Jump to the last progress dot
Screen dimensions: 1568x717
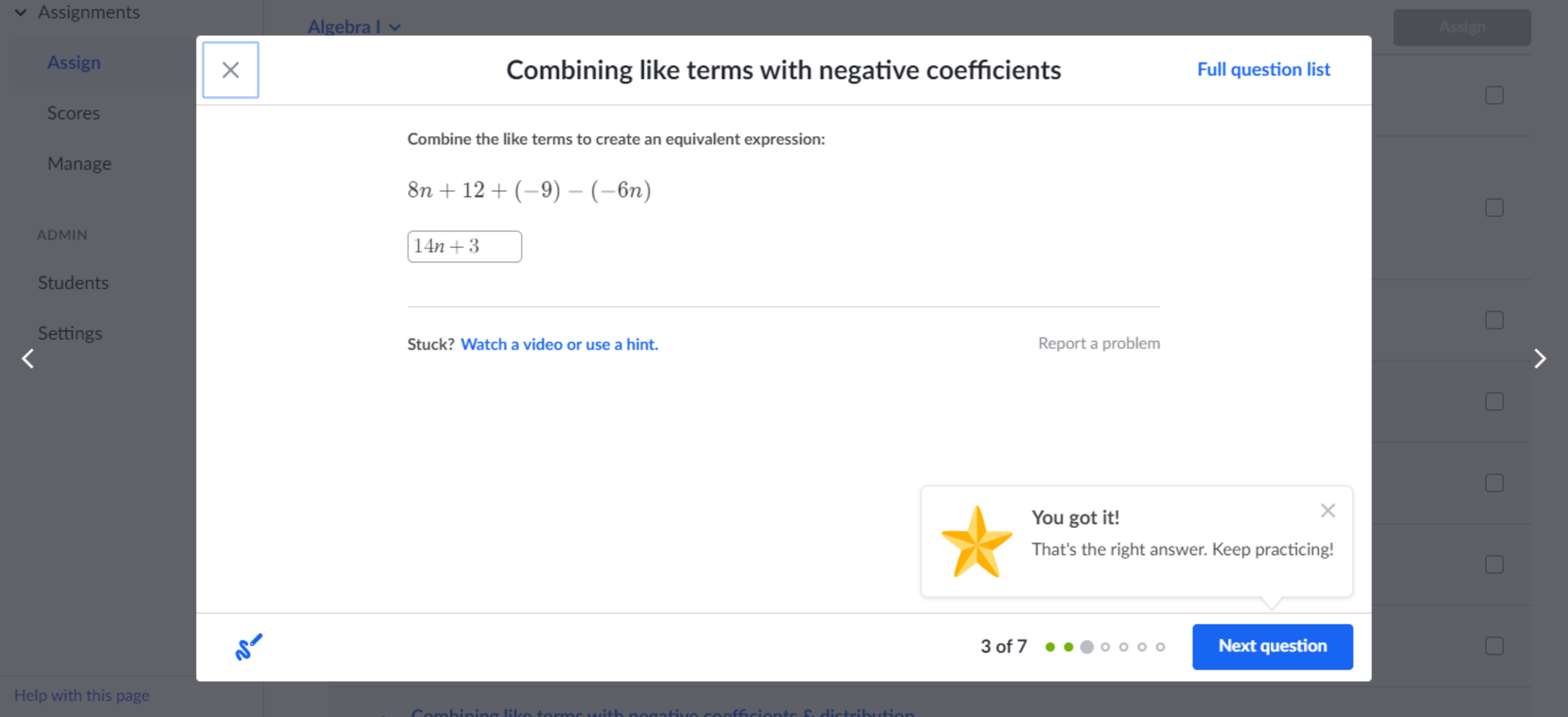pyautogui.click(x=1161, y=647)
